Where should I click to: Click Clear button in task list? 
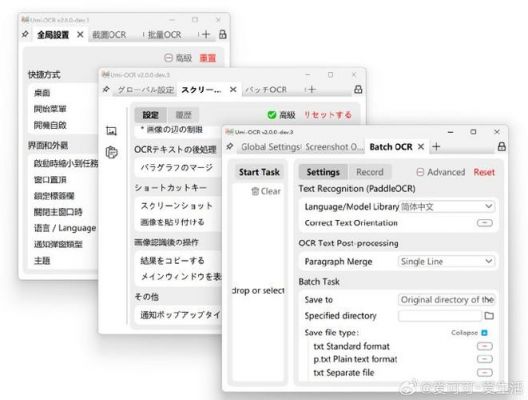click(x=266, y=191)
